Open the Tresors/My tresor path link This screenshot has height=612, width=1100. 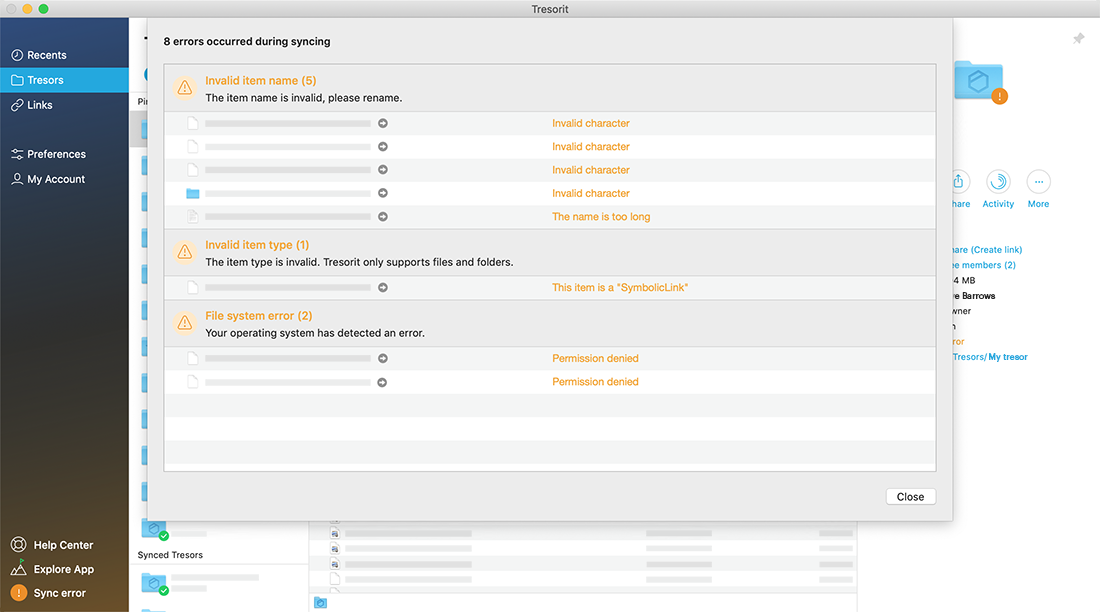(990, 356)
